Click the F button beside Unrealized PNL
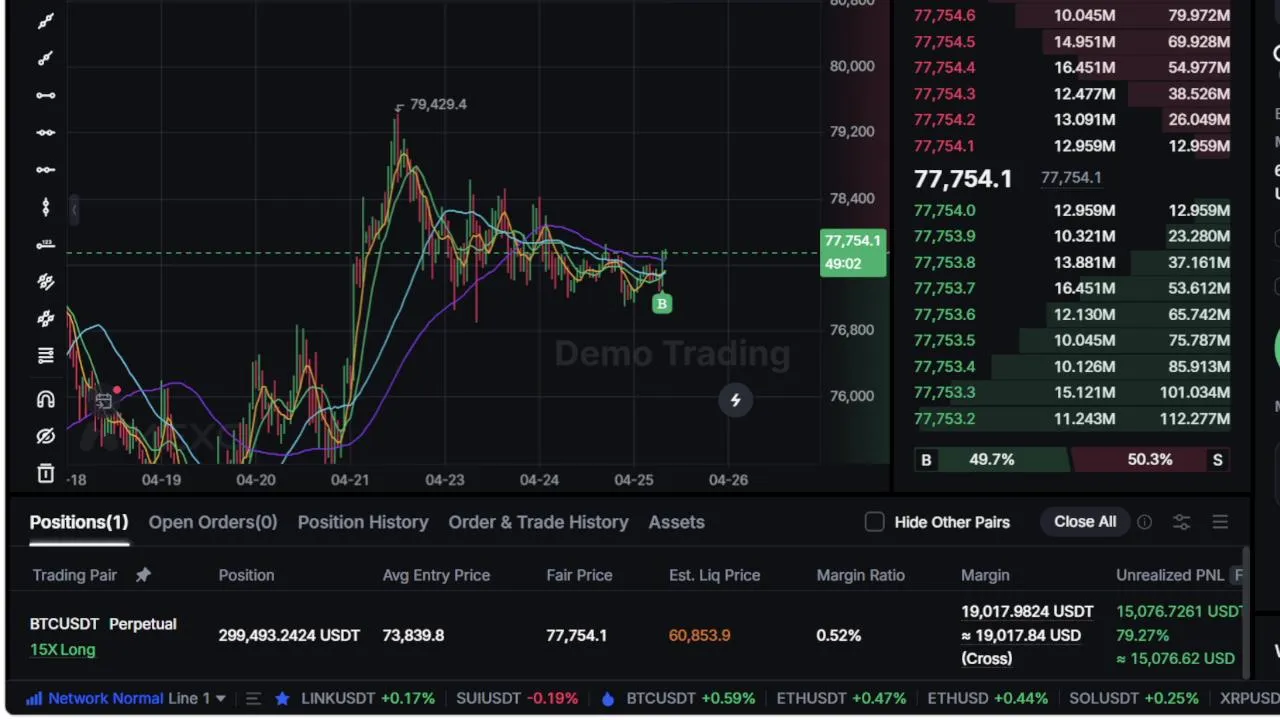The image size is (1280, 720). (x=1238, y=575)
